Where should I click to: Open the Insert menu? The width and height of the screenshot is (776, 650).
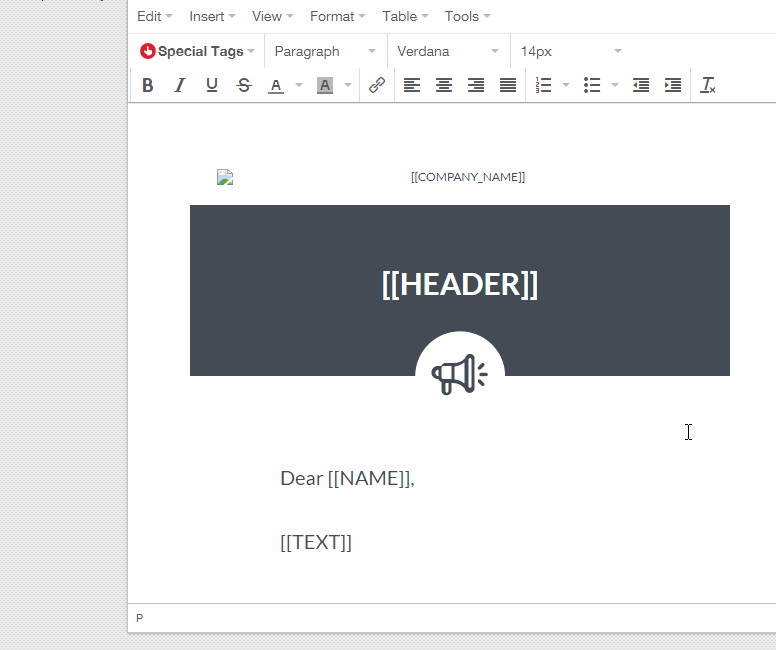tap(212, 16)
